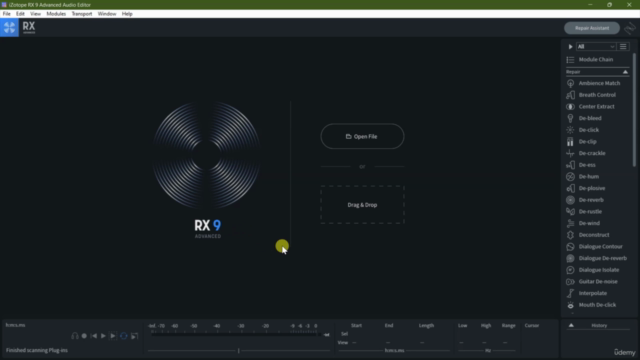
Task: Collapse the Repair module category
Action: [625, 72]
